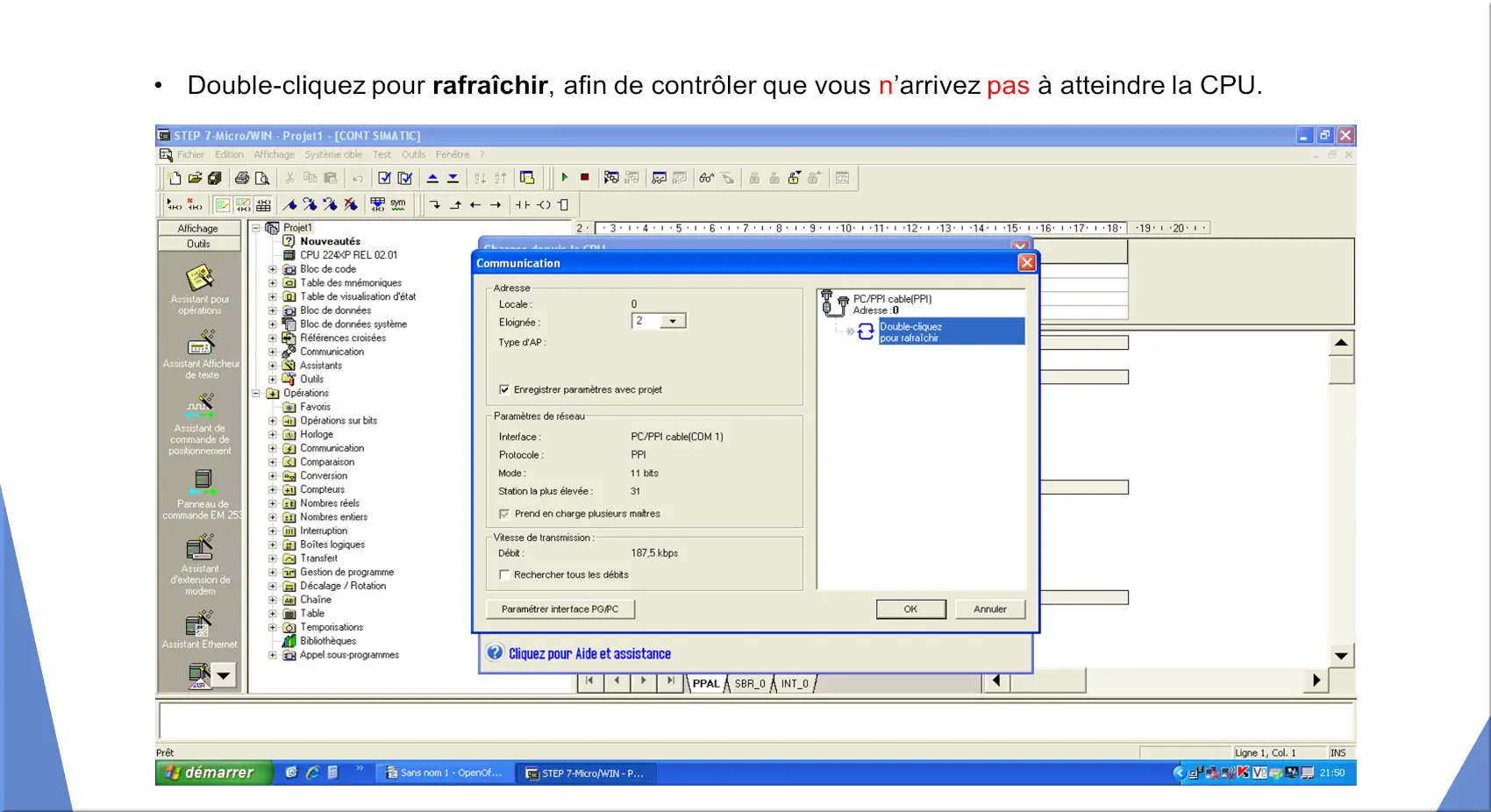Expand Table des mnémoniques node
The height and width of the screenshot is (812, 1491).
click(273, 283)
